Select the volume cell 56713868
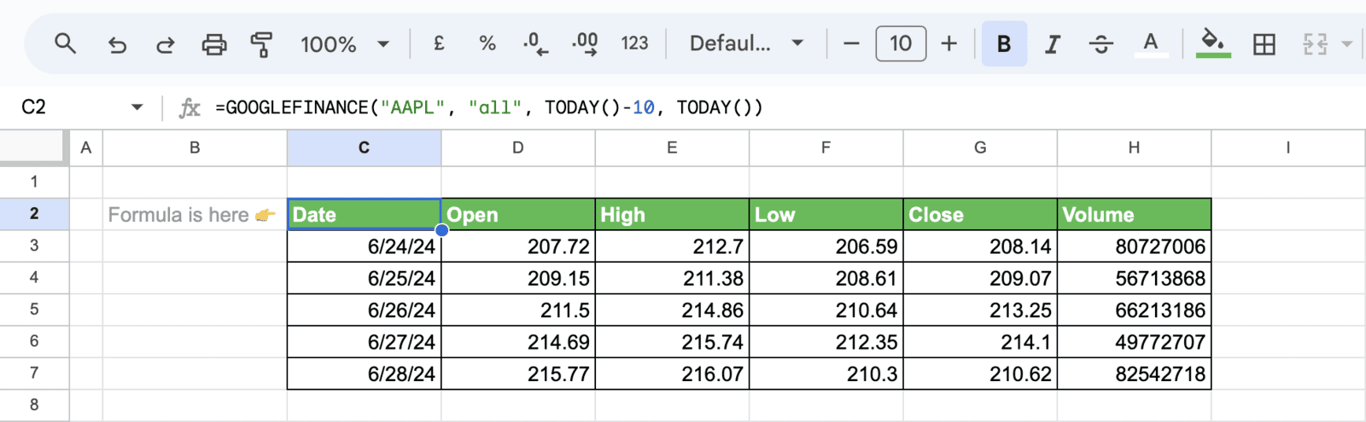This screenshot has height=422, width=1366. (x=1134, y=278)
